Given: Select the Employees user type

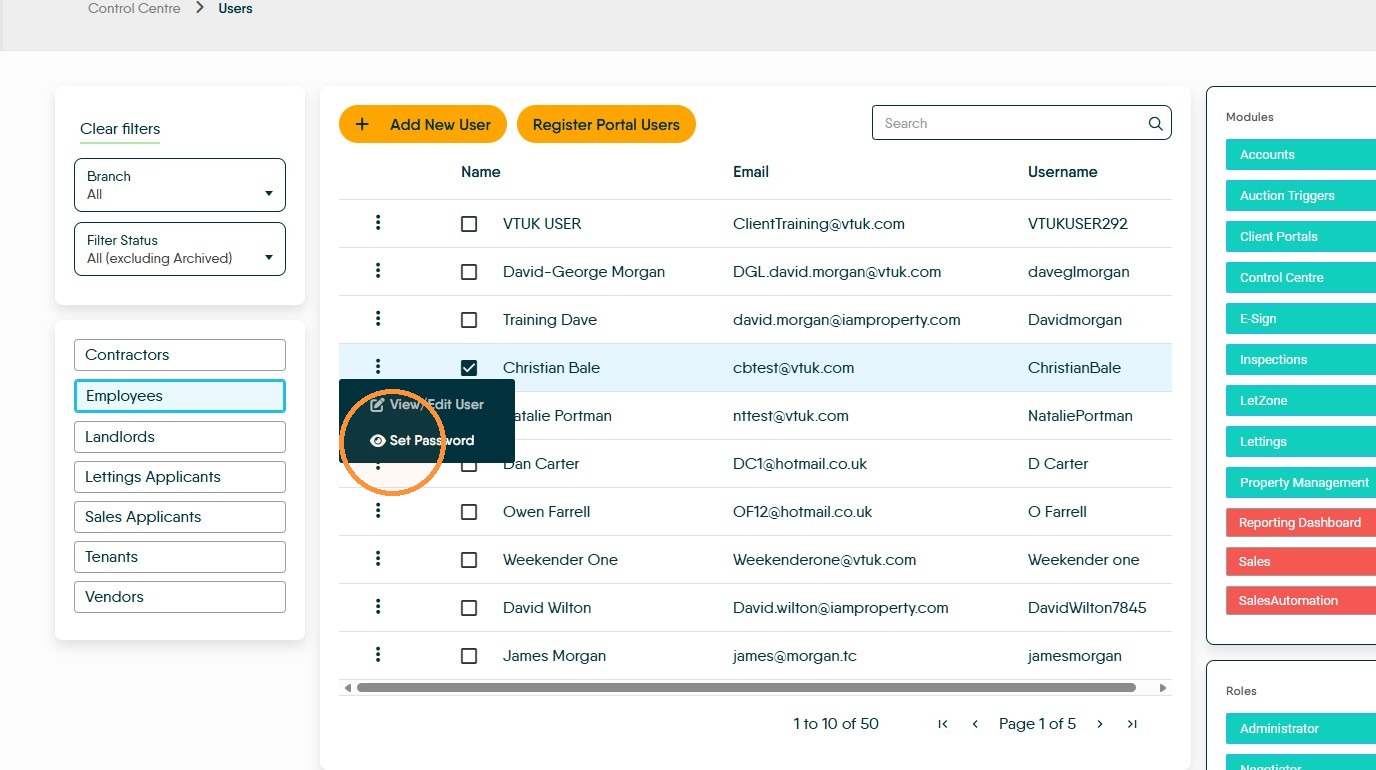Looking at the screenshot, I should coord(180,396).
